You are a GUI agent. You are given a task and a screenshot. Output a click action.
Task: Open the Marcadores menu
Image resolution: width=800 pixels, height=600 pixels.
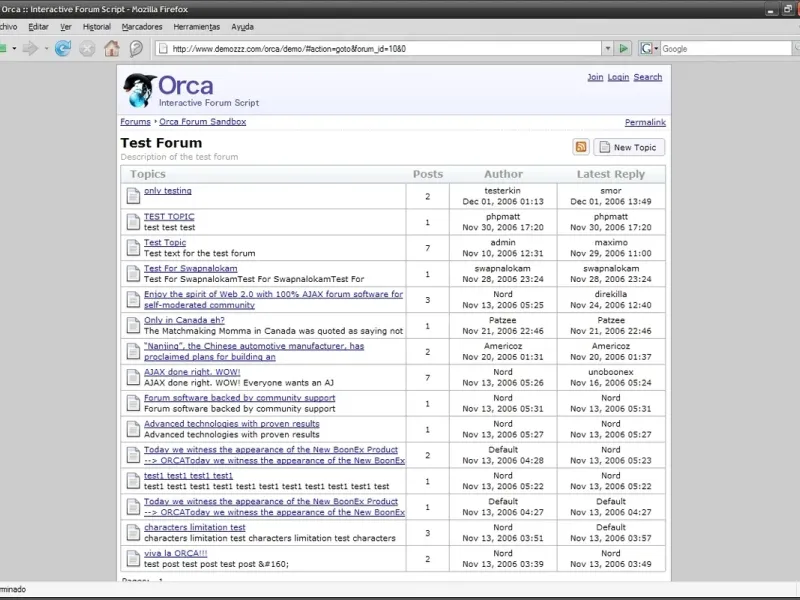click(x=142, y=27)
